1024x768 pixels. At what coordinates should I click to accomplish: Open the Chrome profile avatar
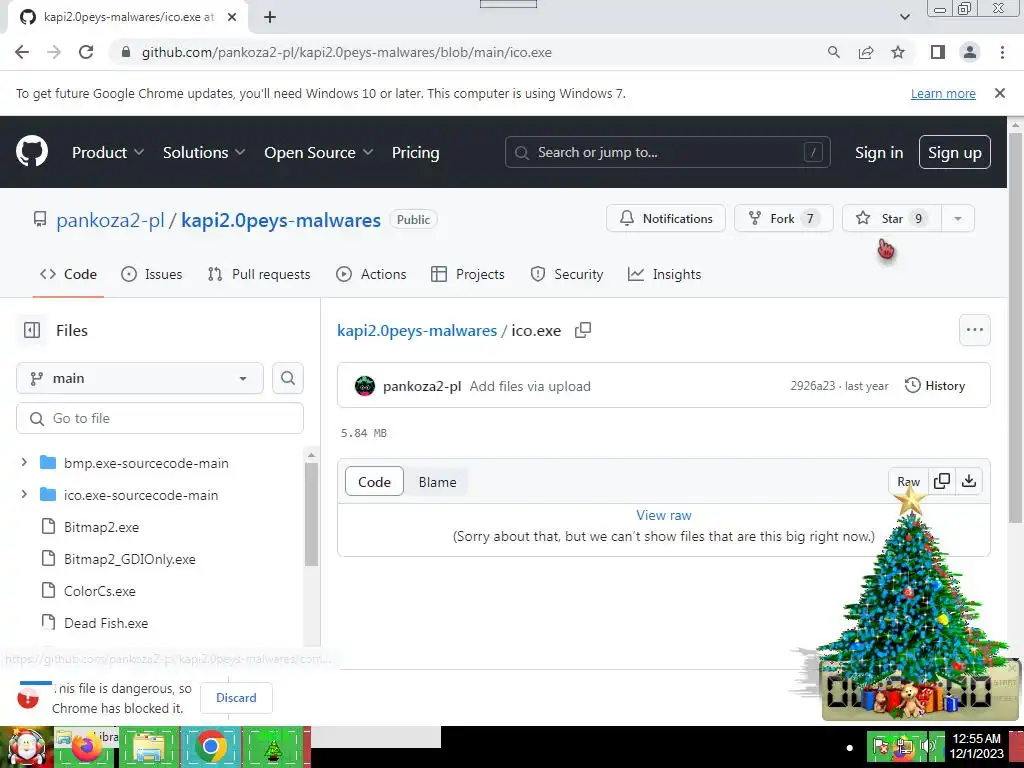tap(970, 52)
